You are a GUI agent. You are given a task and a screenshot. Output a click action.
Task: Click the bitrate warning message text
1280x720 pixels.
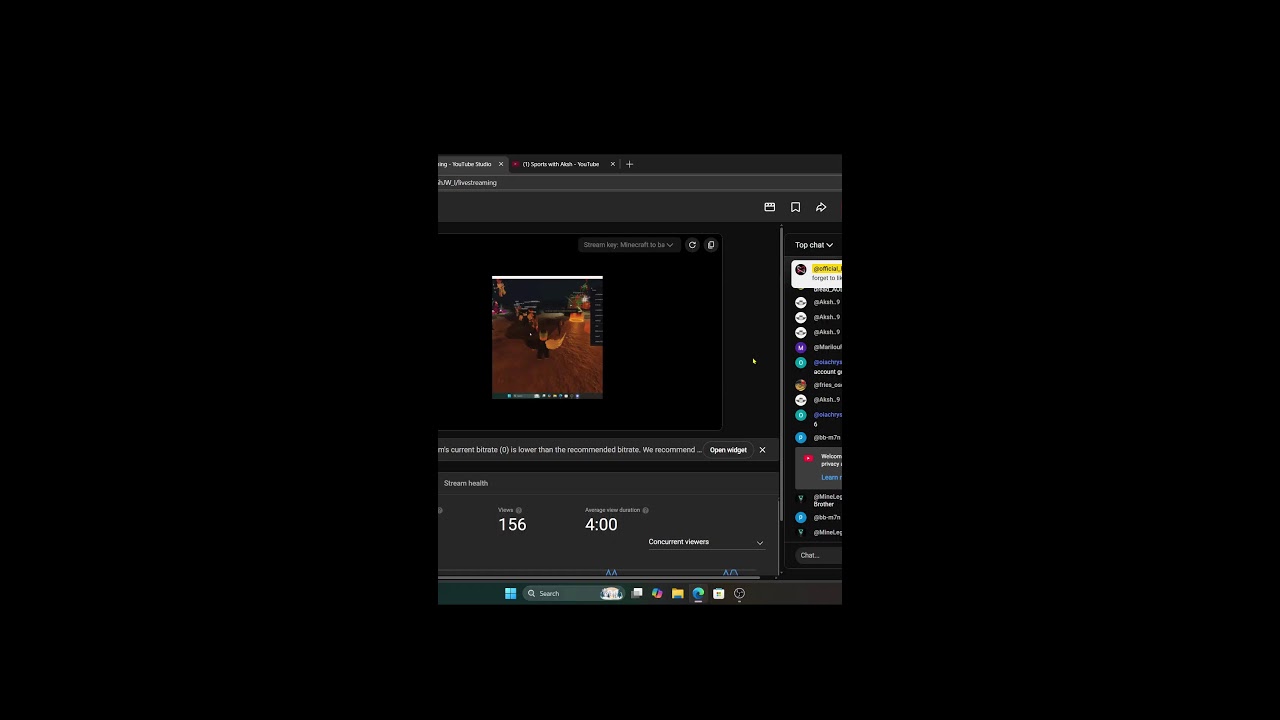coord(570,450)
